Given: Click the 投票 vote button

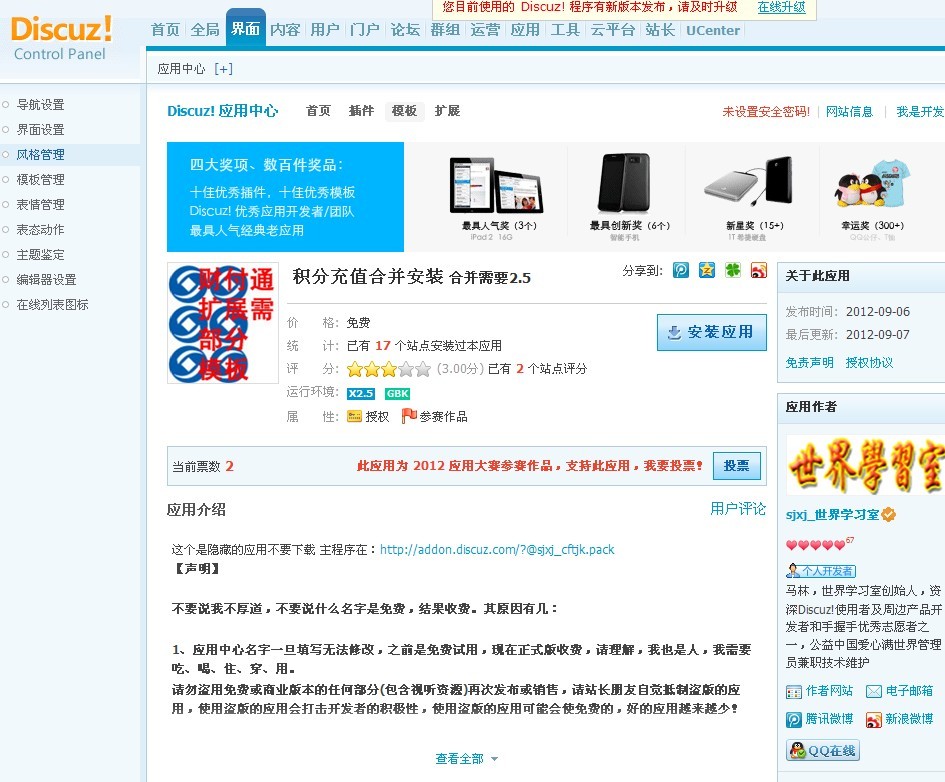Looking at the screenshot, I should click(x=736, y=466).
